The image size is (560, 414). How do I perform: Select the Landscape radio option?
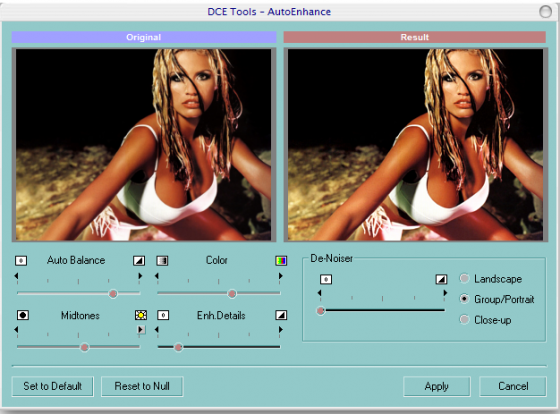(x=464, y=278)
